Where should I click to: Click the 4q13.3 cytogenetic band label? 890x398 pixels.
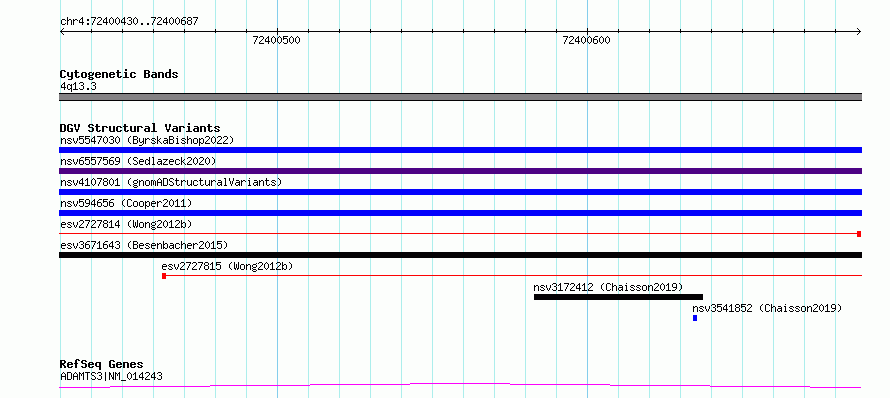pyautogui.click(x=79, y=86)
